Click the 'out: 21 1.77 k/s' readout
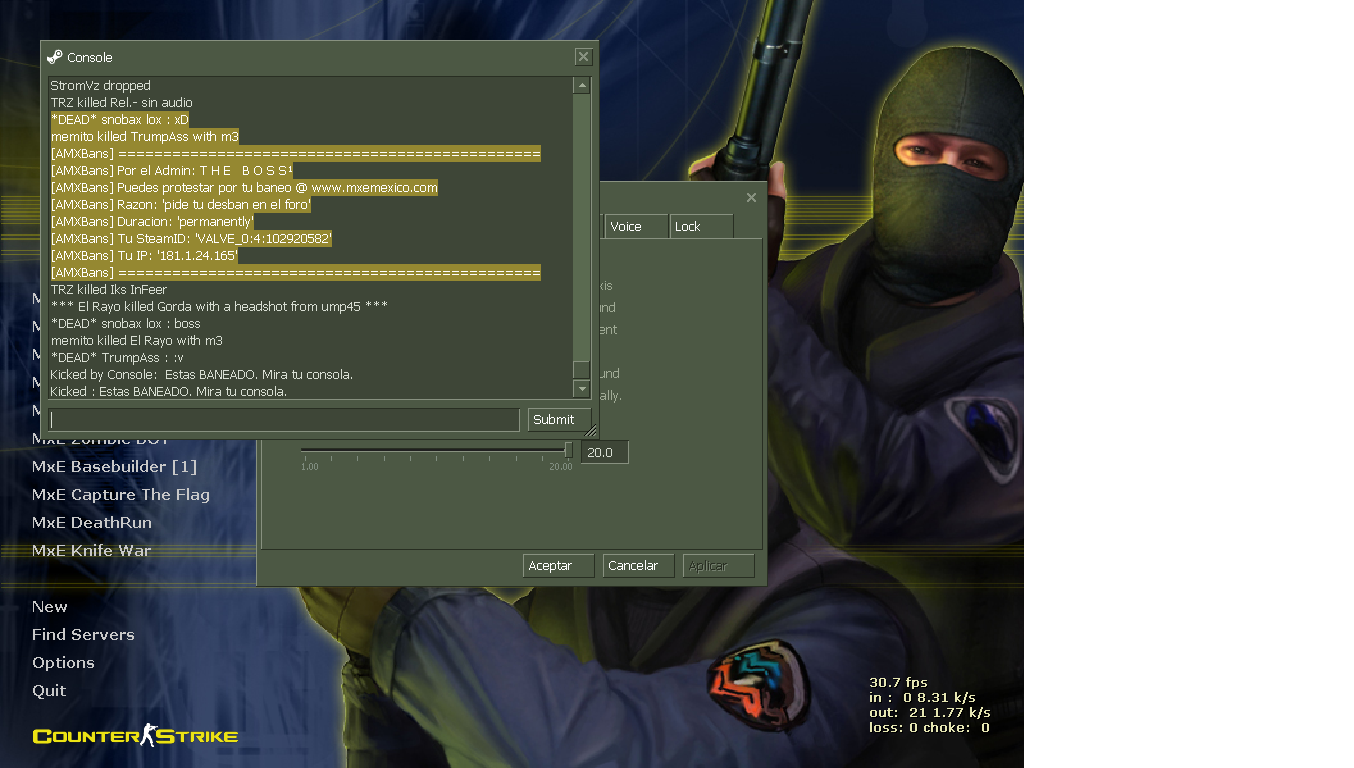The image size is (1354, 768). click(929, 713)
